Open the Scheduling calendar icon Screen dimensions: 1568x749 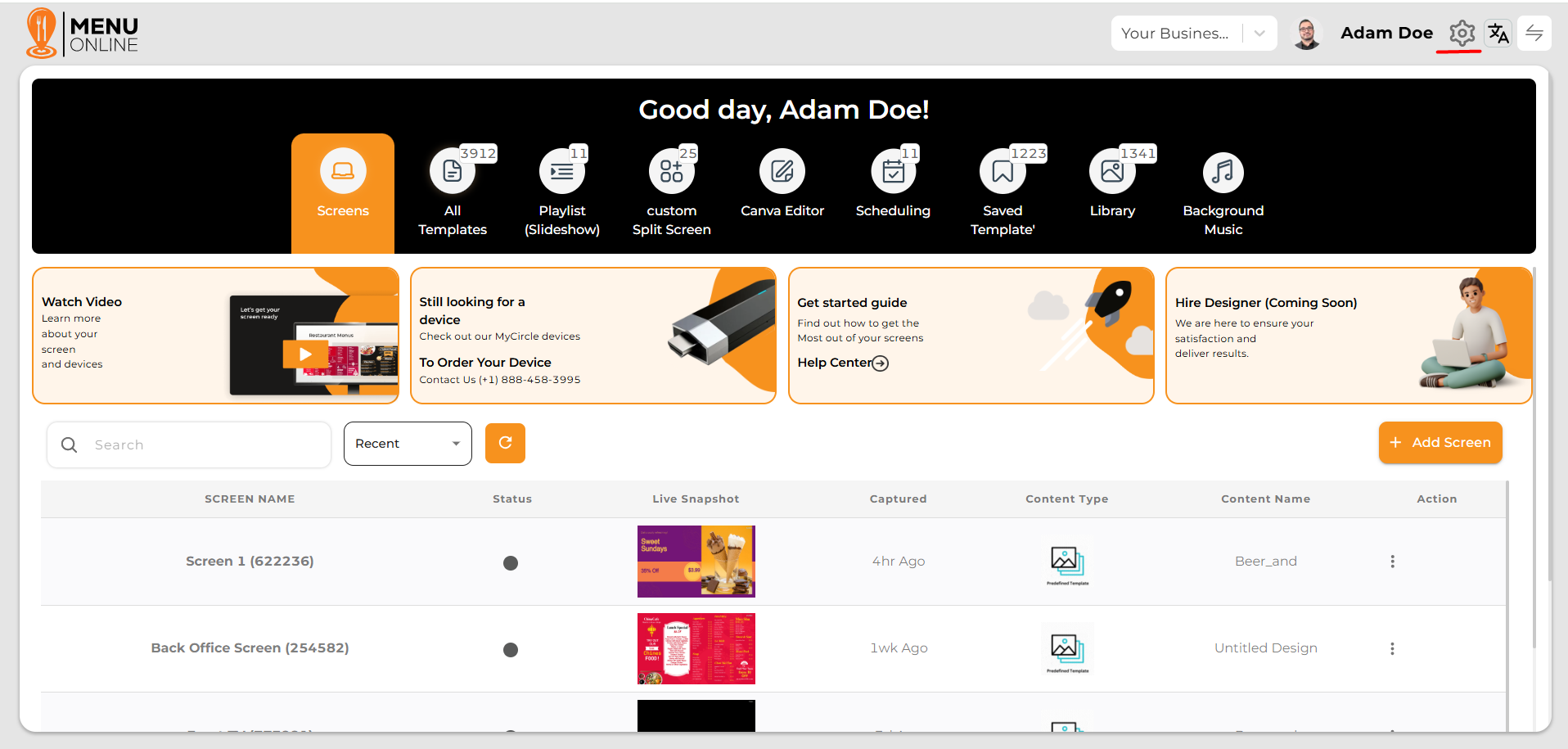893,172
